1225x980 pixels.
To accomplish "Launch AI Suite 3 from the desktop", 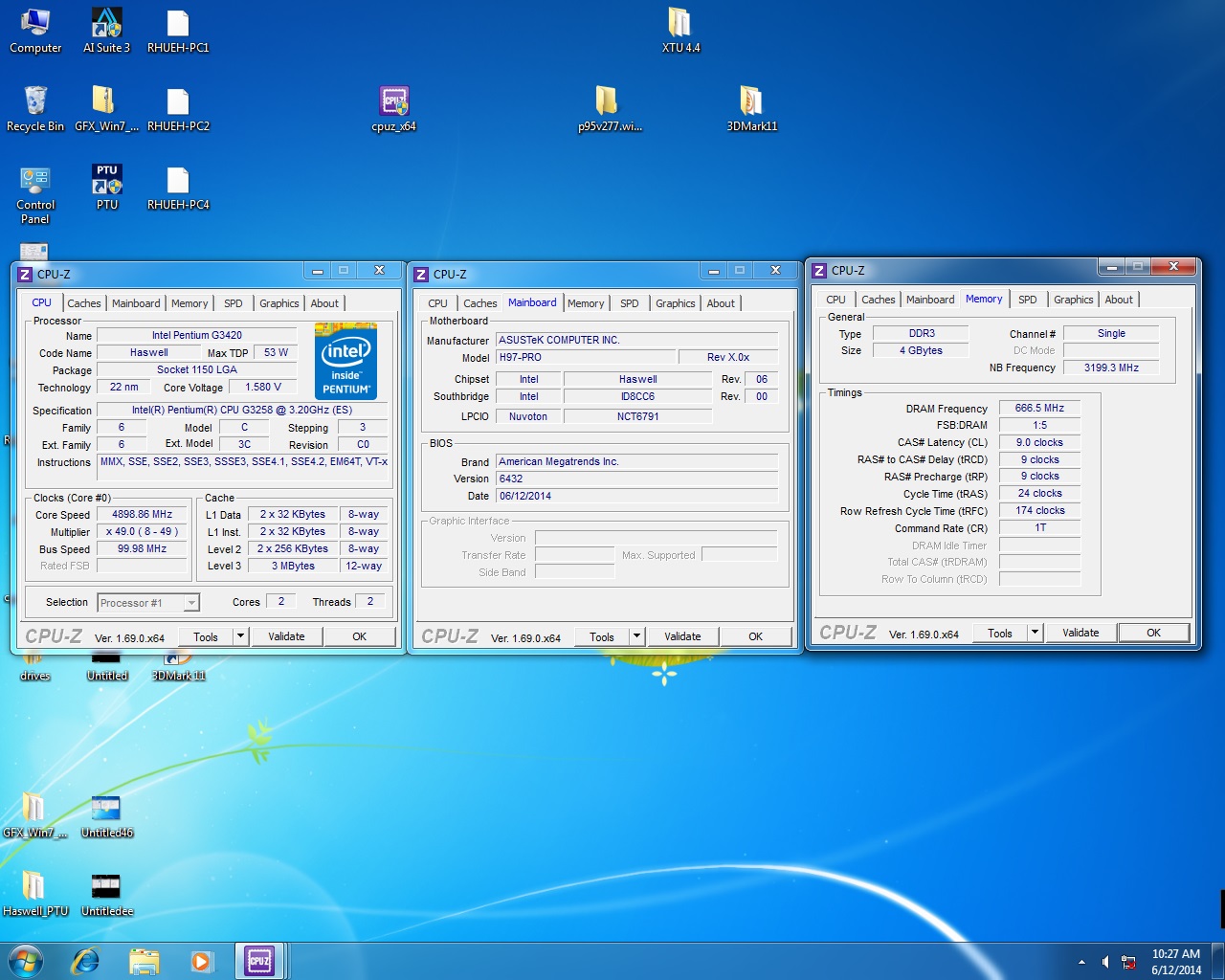I will pos(105,26).
